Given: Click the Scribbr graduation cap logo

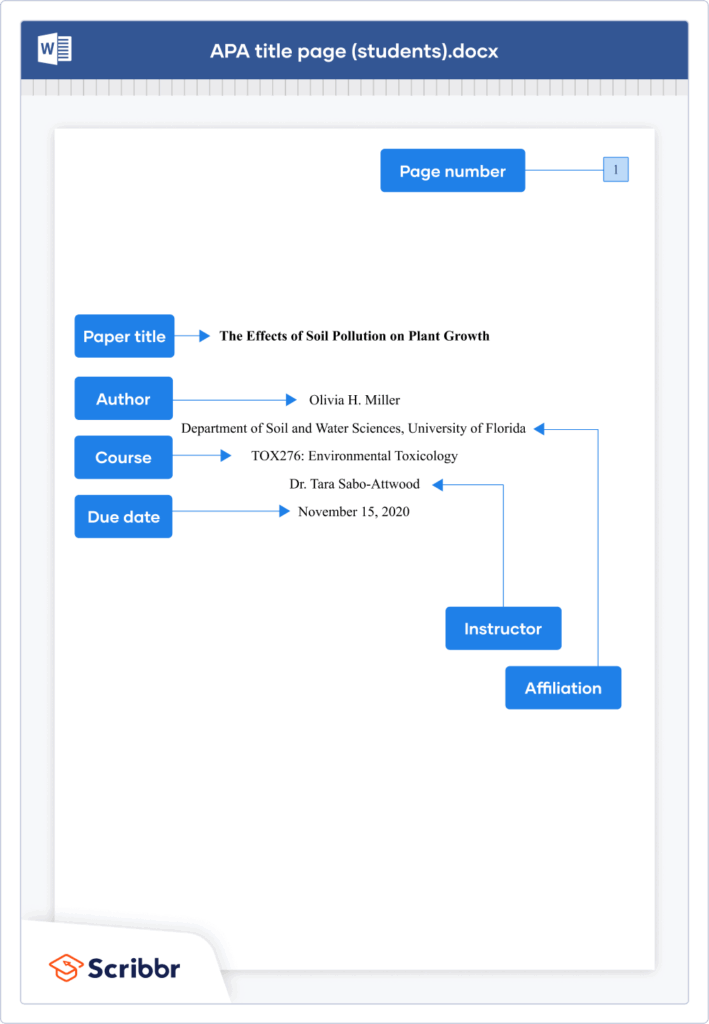Looking at the screenshot, I should (66, 968).
